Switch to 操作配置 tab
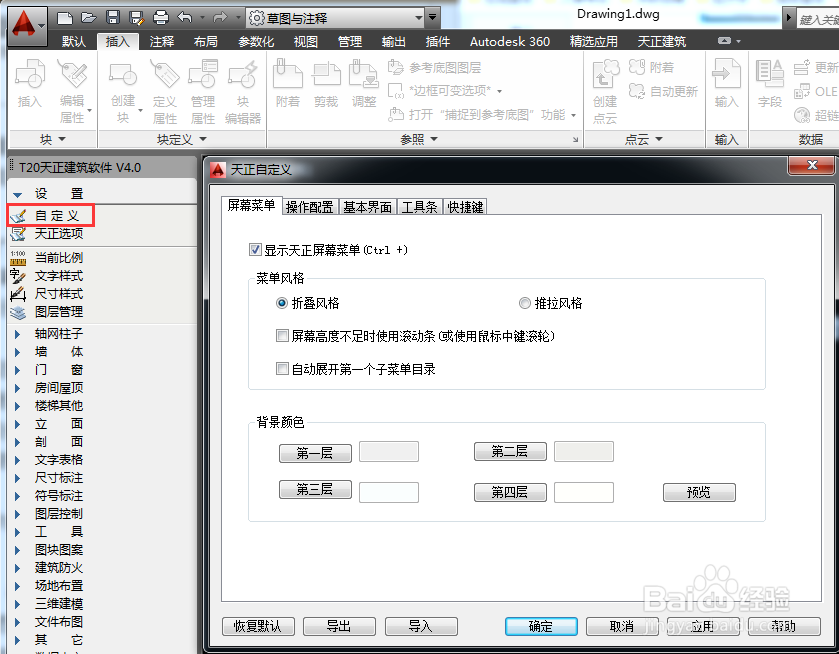Viewport: 839px width, 654px height. click(x=309, y=207)
